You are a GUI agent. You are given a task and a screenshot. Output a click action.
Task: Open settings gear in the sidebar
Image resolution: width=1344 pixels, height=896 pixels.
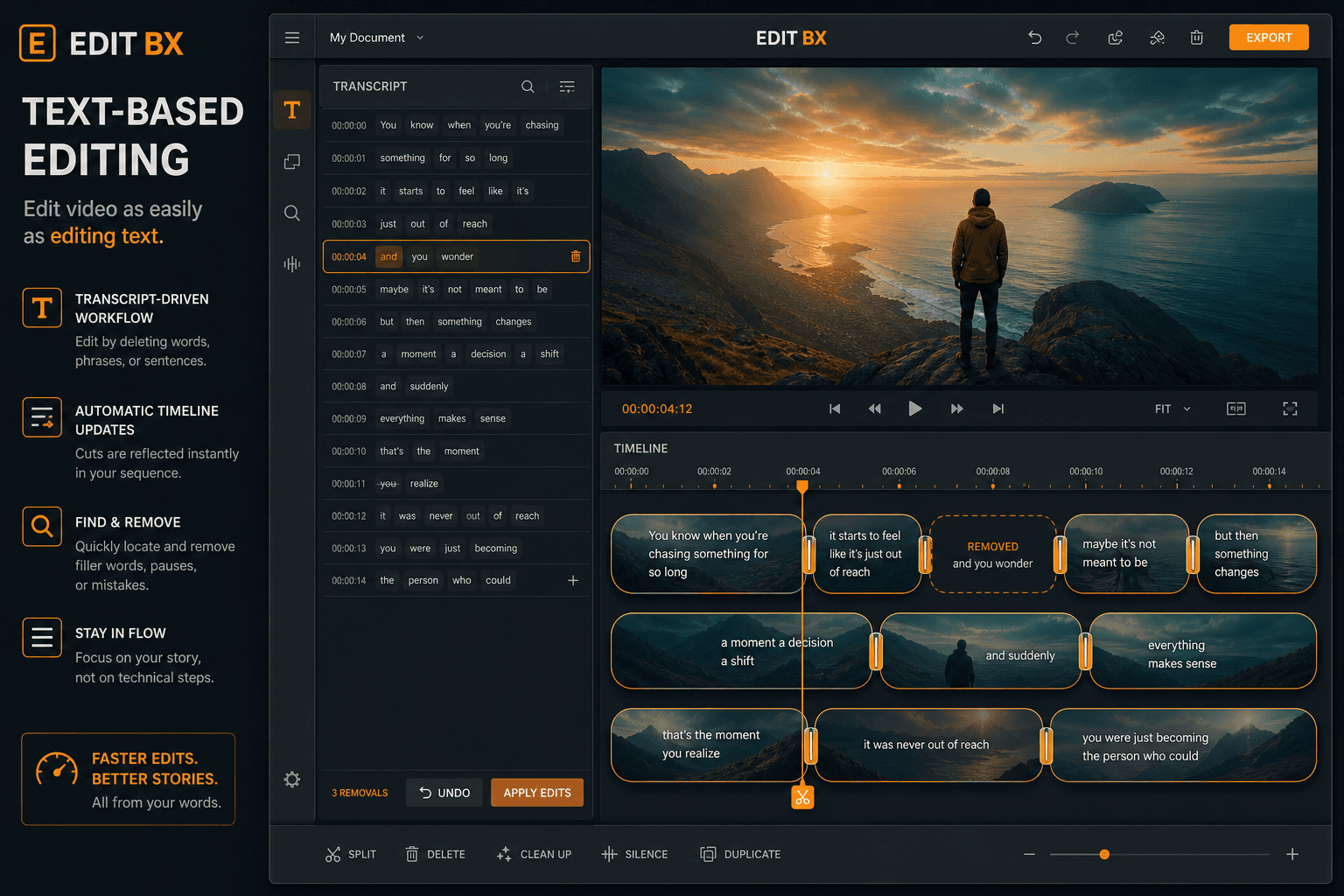point(292,779)
